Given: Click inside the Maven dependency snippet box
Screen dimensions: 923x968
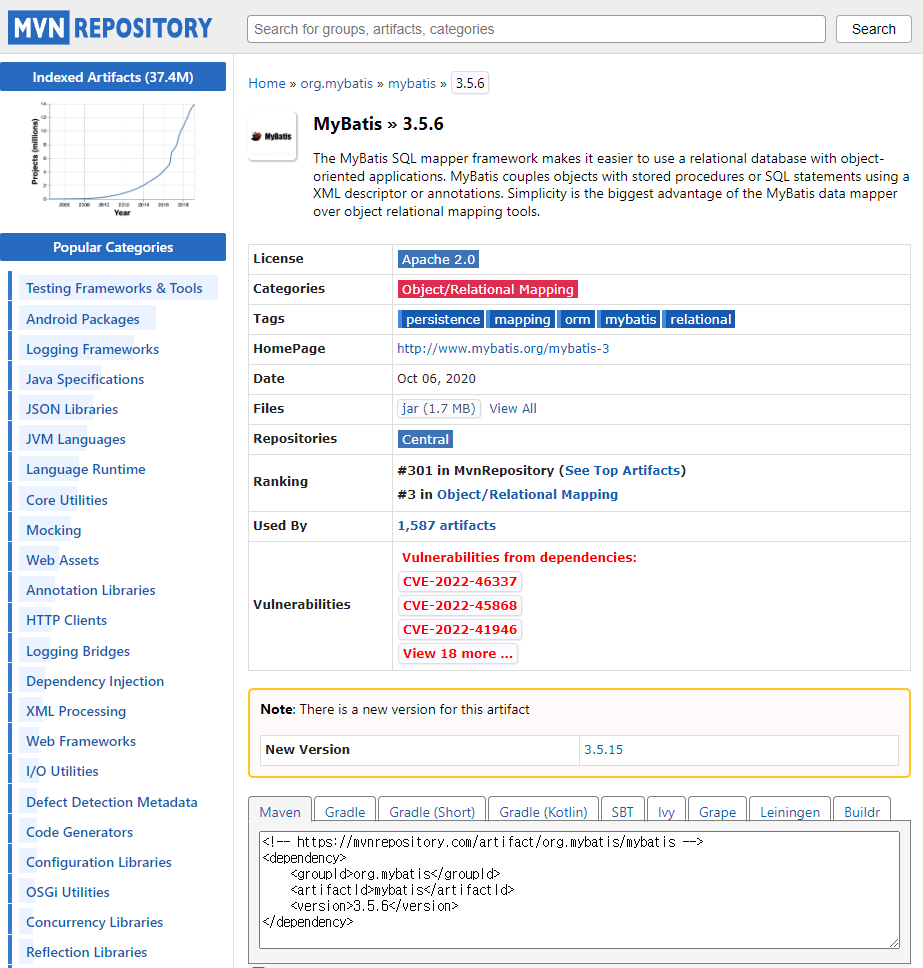Looking at the screenshot, I should click(579, 890).
